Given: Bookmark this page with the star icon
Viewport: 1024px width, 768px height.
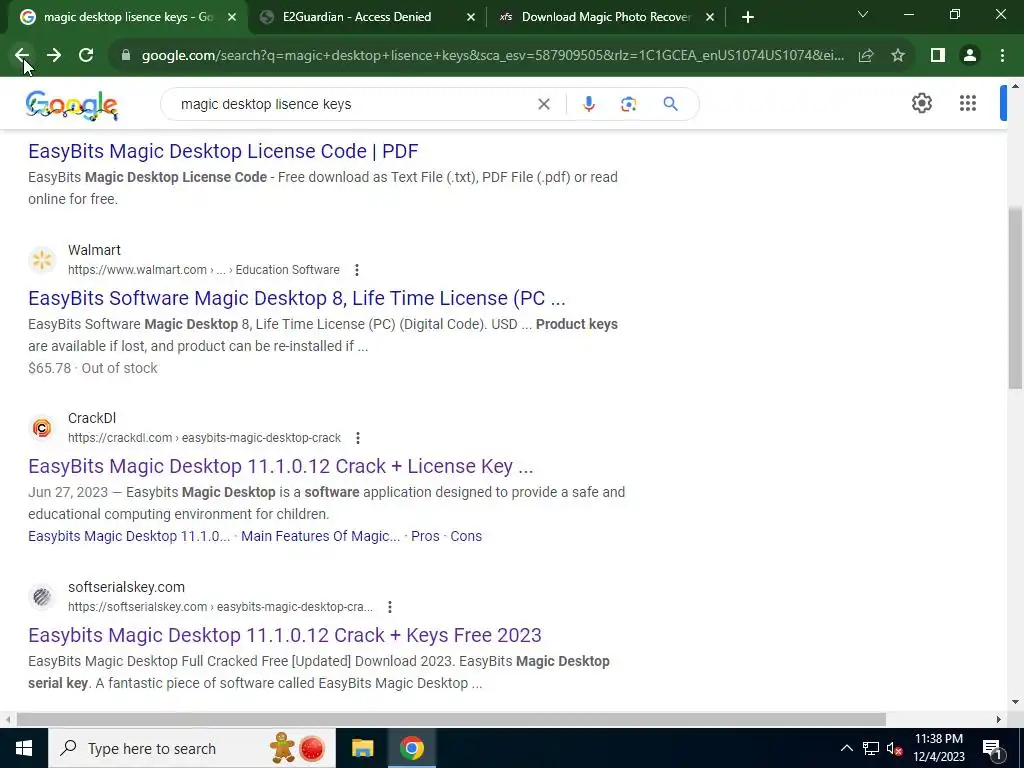Looking at the screenshot, I should (x=898, y=56).
